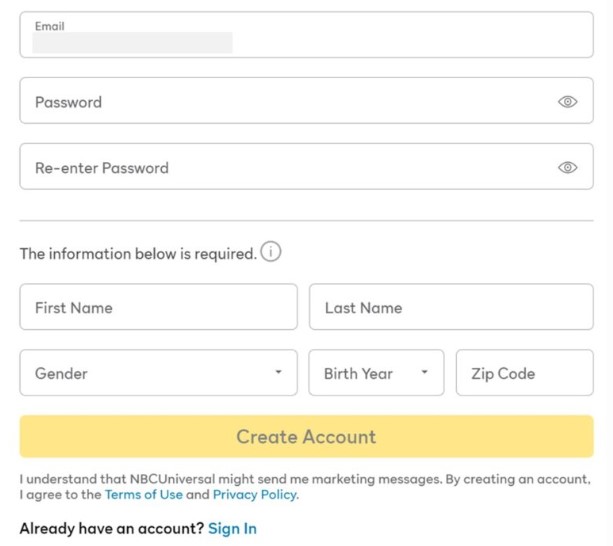Expand the Birth Year dropdown

point(366,374)
